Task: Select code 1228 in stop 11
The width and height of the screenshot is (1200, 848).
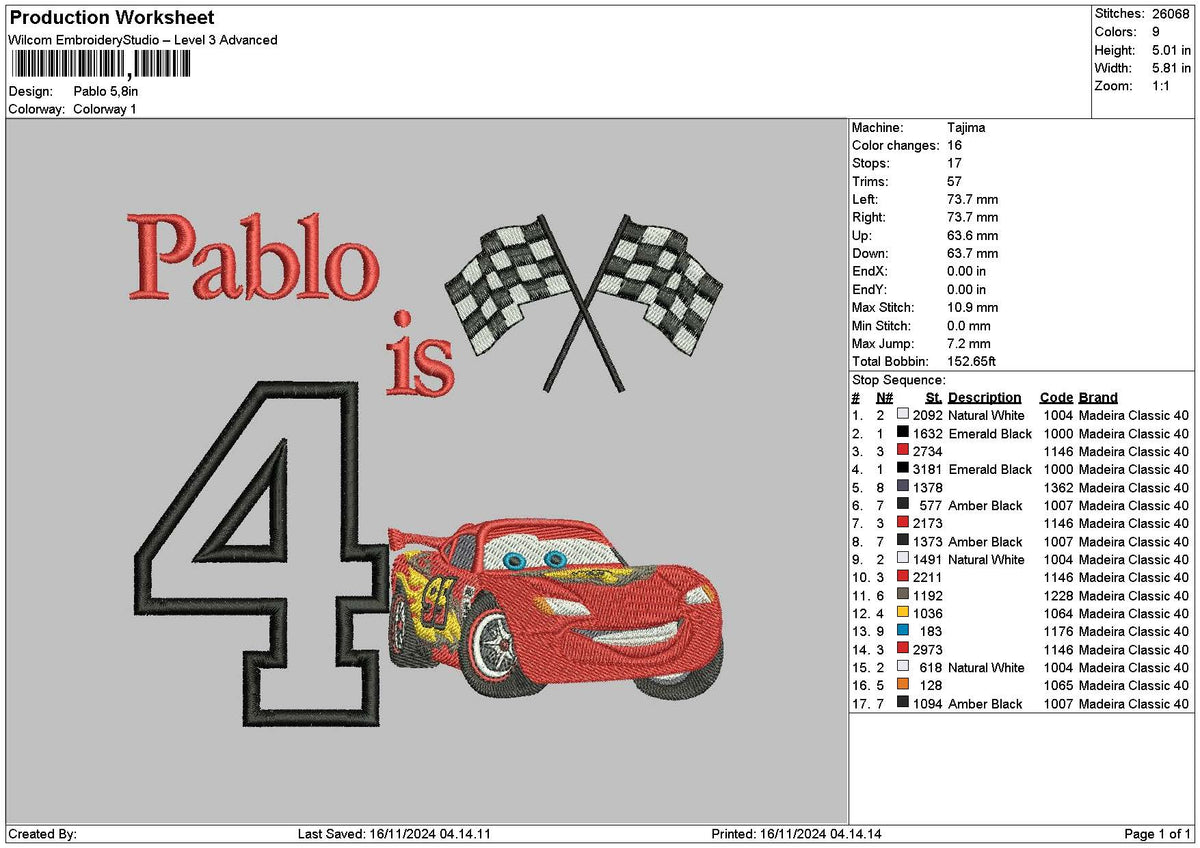Action: tap(1058, 595)
